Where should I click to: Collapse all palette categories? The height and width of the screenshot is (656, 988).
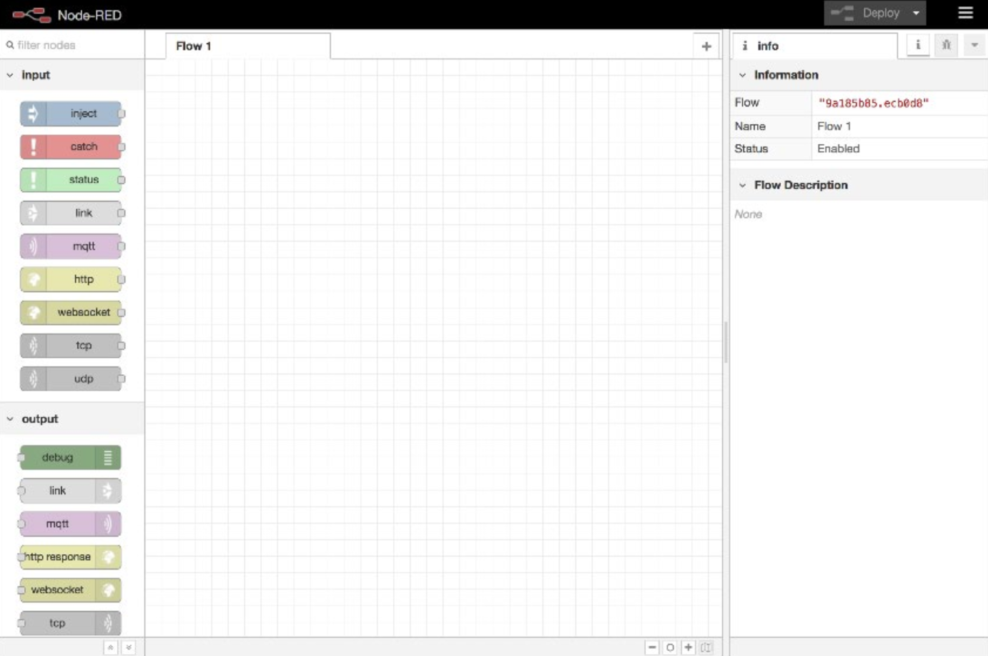[110, 647]
